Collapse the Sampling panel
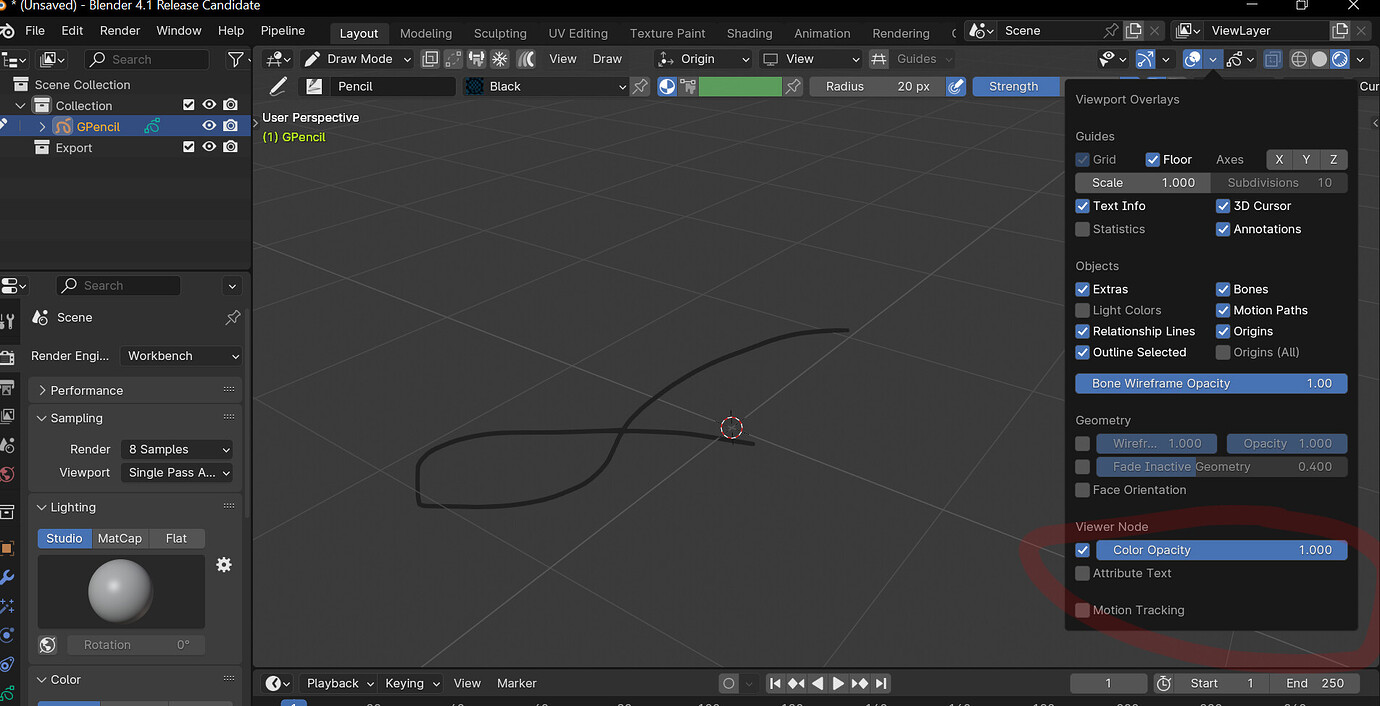1380x706 pixels. click(x=136, y=418)
